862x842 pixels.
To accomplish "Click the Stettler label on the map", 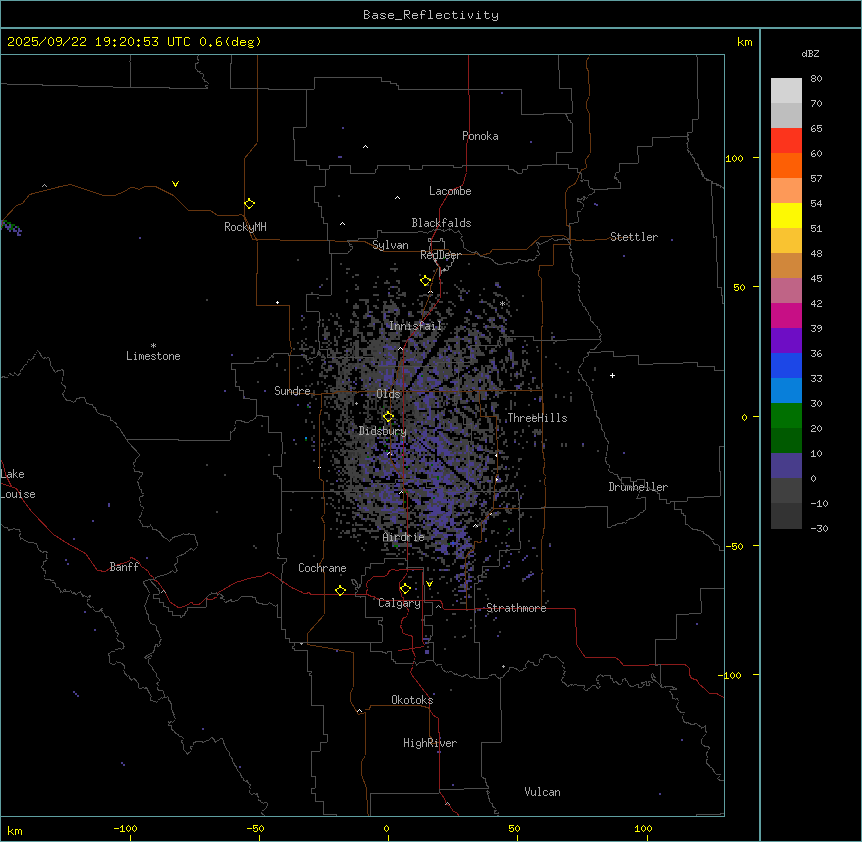I will click(634, 237).
